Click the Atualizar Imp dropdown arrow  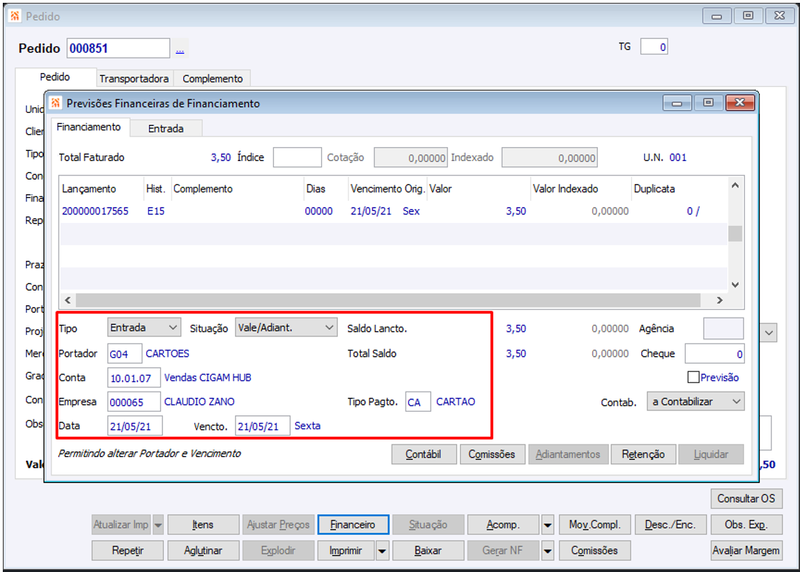[x=158, y=525]
